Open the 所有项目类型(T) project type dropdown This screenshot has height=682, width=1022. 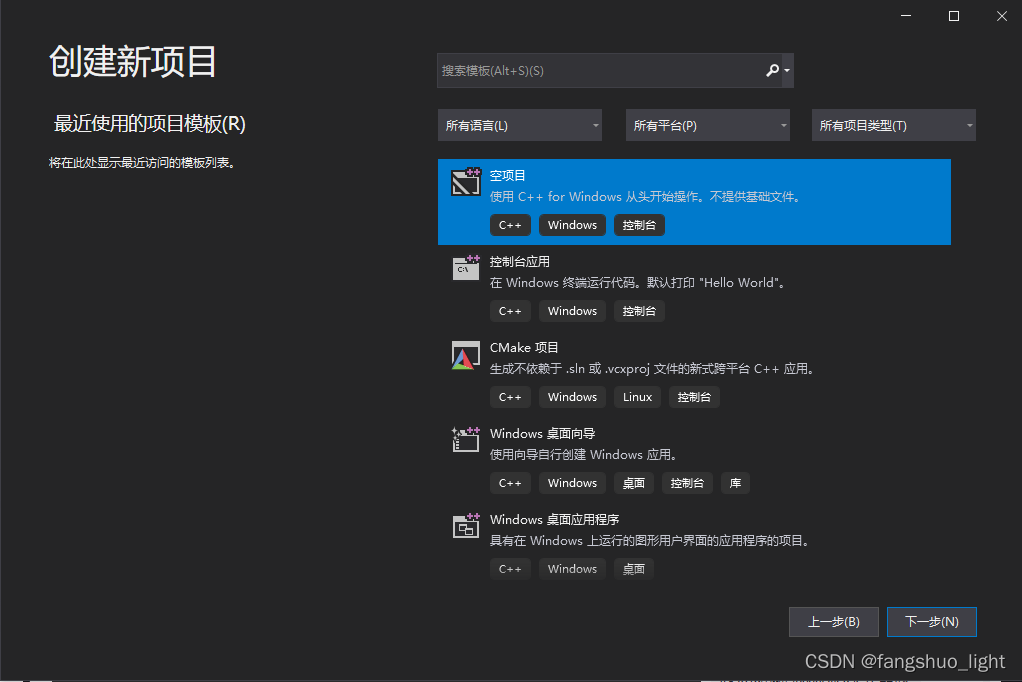pyautogui.click(x=893, y=125)
